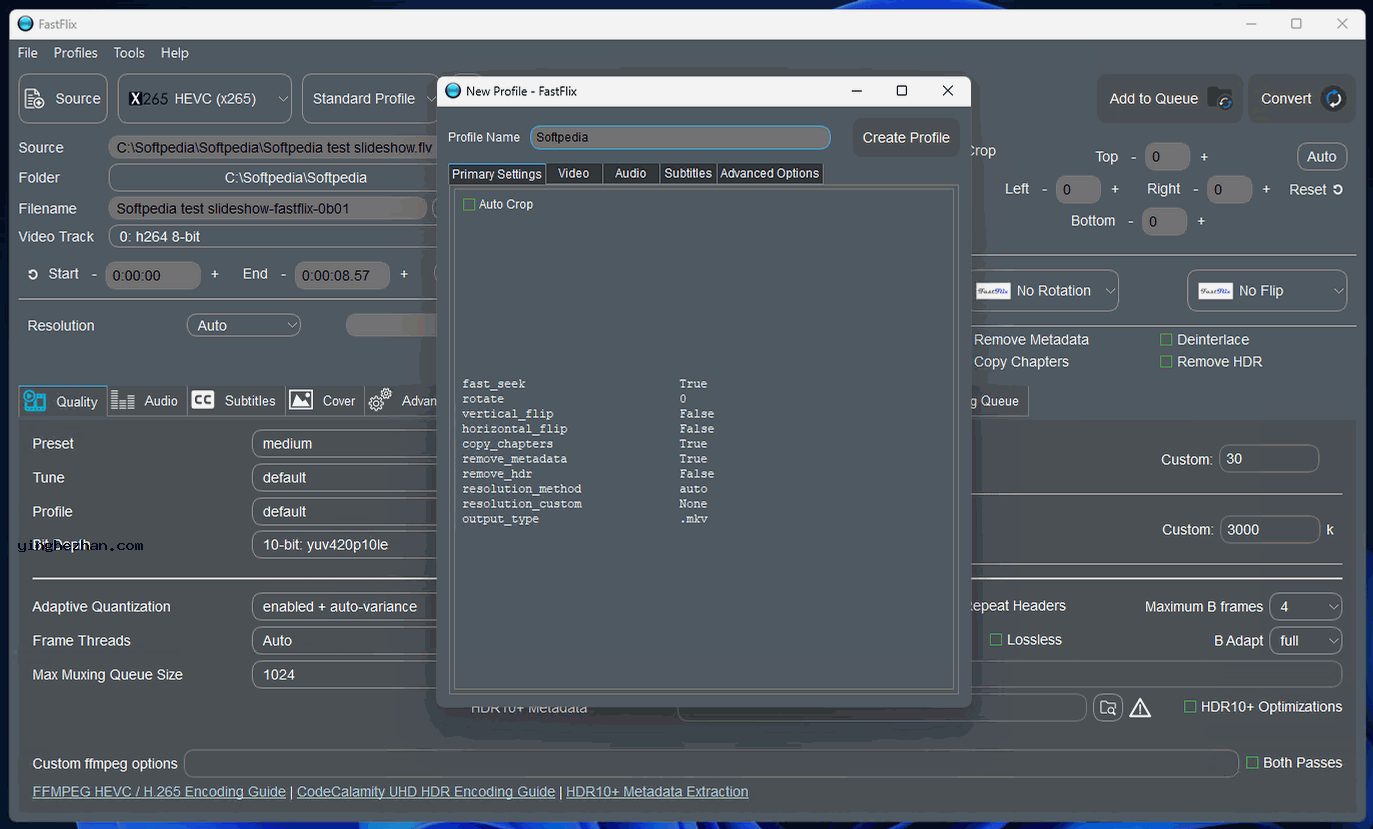
Task: Open the Preset medium dropdown
Action: click(345, 444)
